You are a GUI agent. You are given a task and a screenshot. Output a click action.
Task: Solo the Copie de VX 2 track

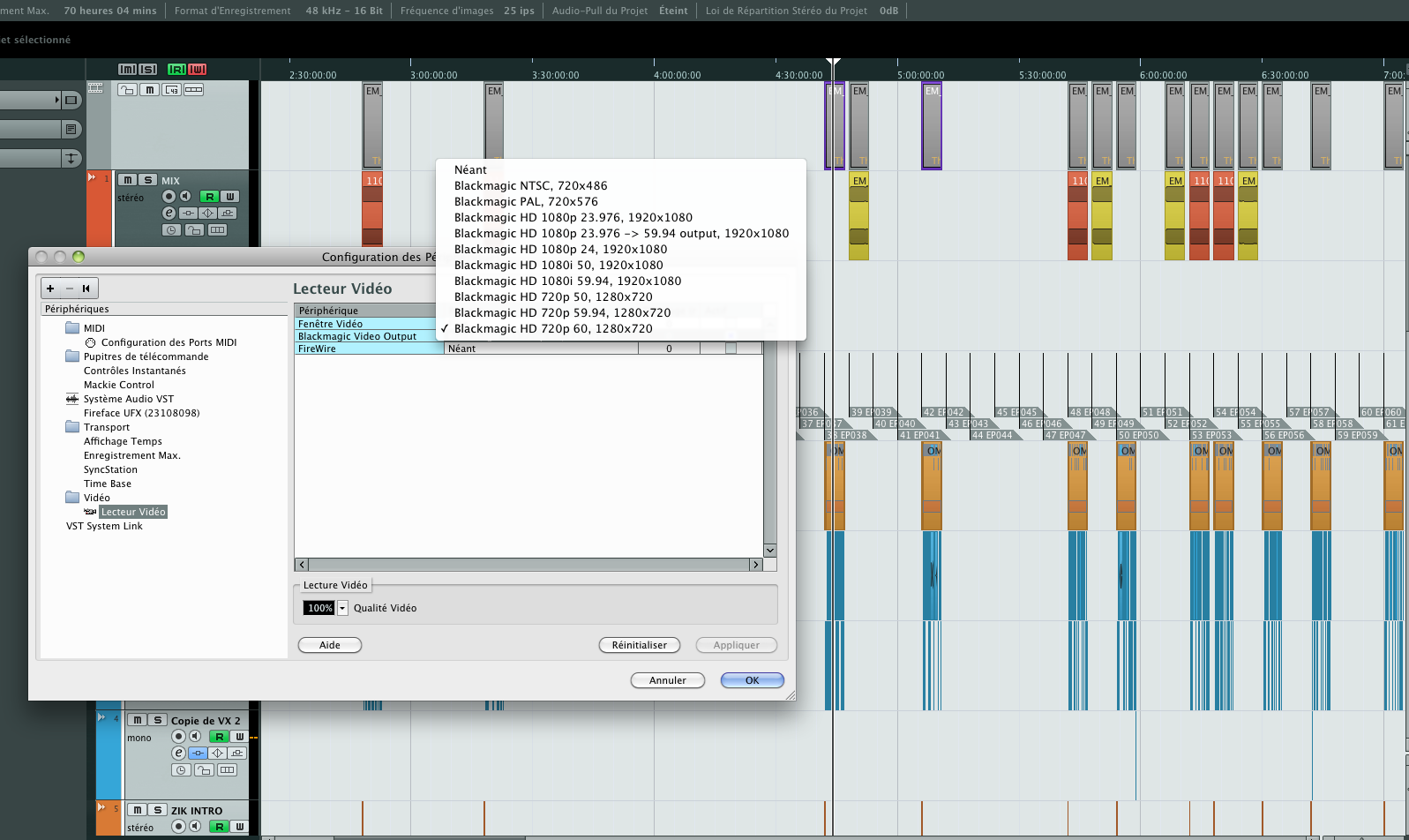coord(158,720)
